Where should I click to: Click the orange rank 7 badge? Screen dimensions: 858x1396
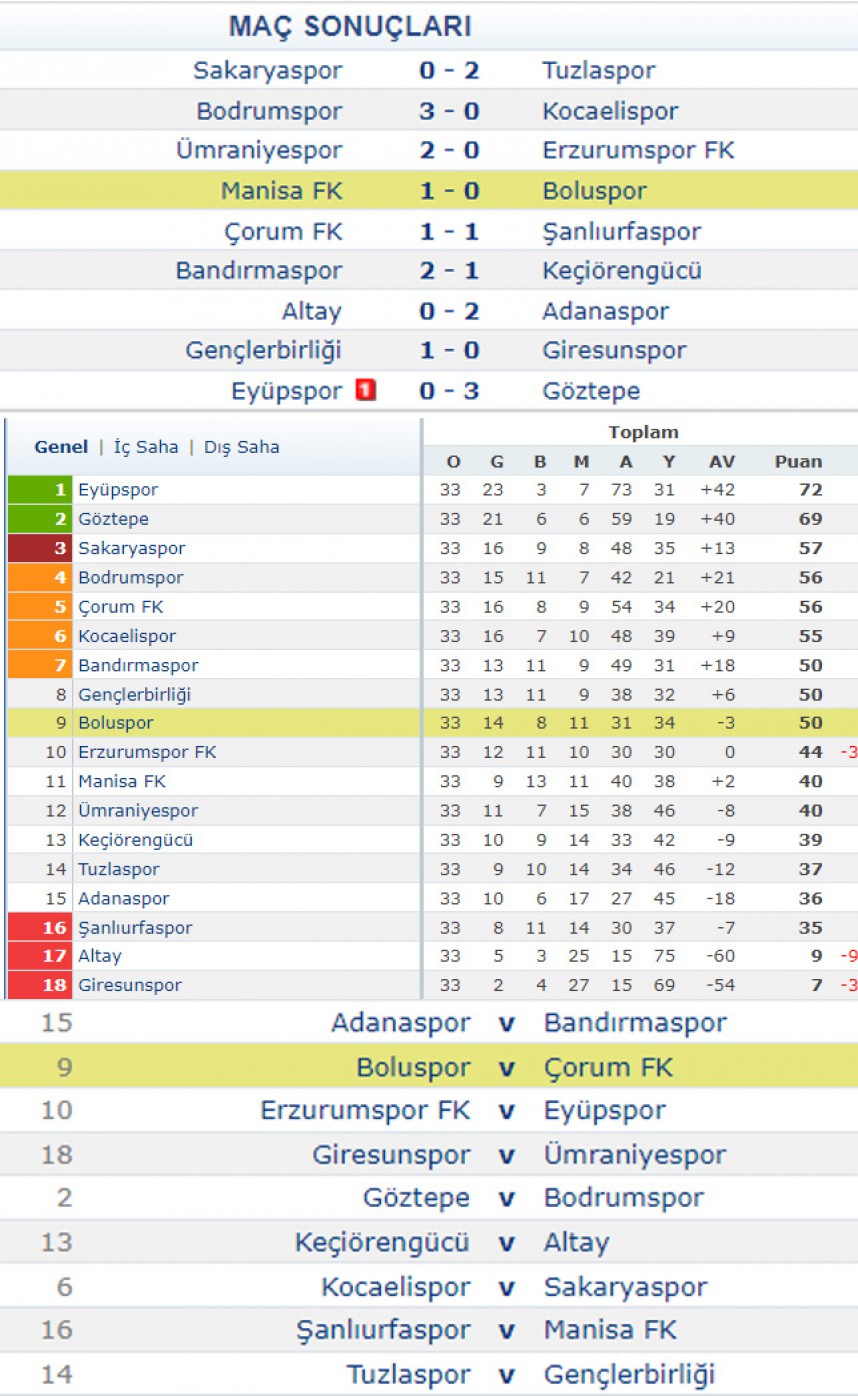pyautogui.click(x=39, y=665)
